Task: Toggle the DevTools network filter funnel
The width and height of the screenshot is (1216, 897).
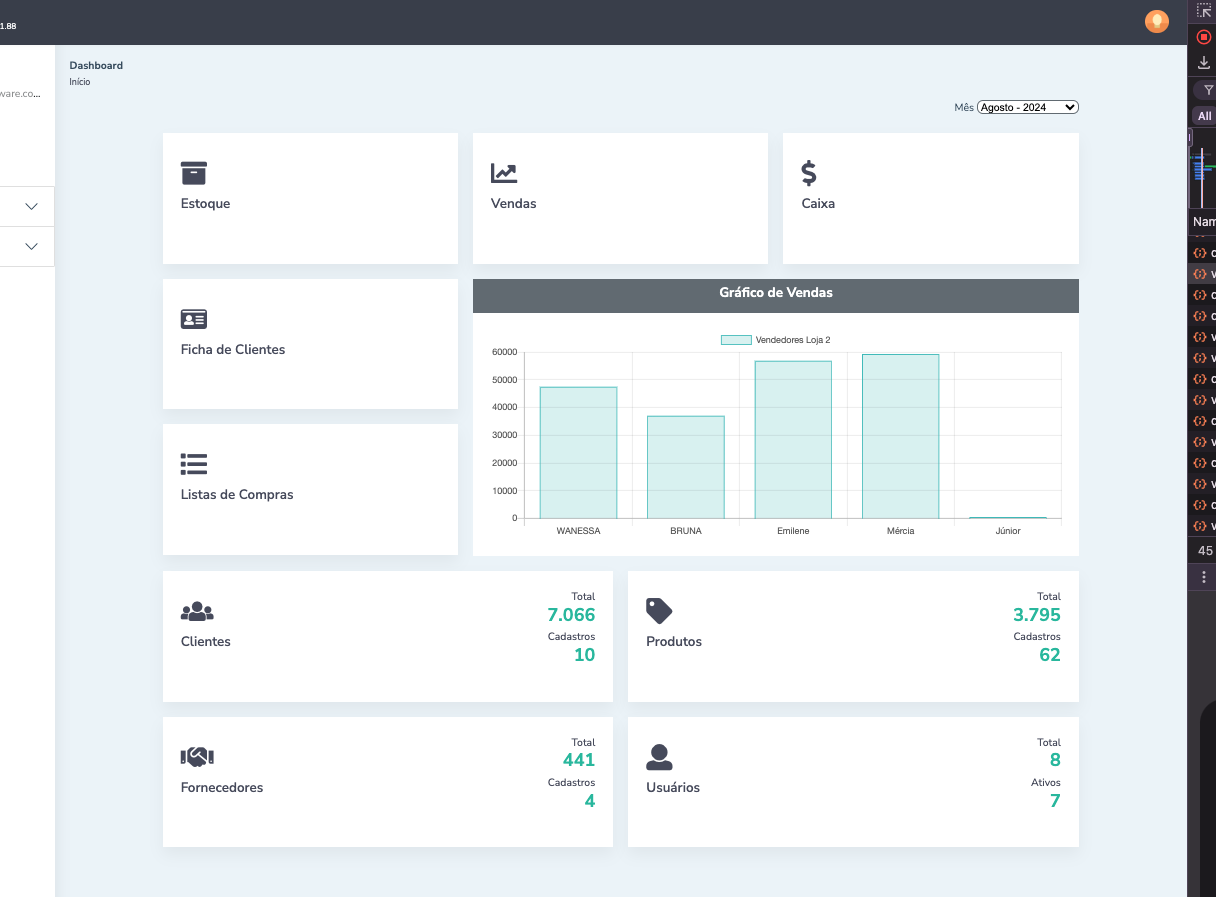Action: click(1208, 90)
